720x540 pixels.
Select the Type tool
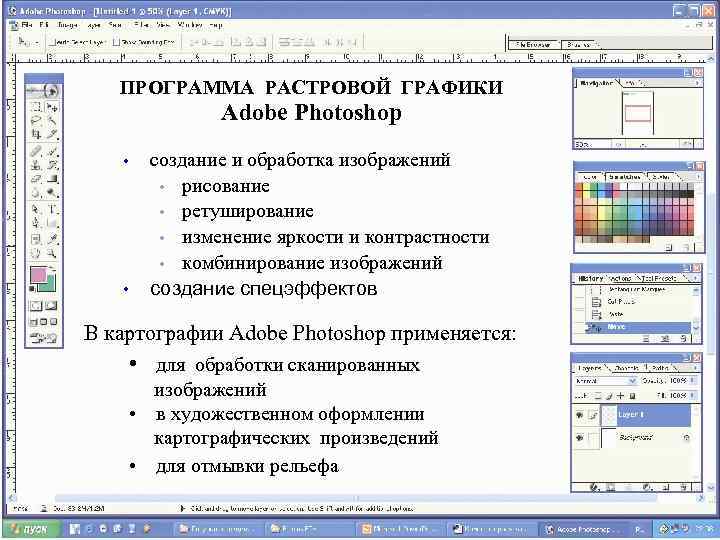[x=52, y=209]
